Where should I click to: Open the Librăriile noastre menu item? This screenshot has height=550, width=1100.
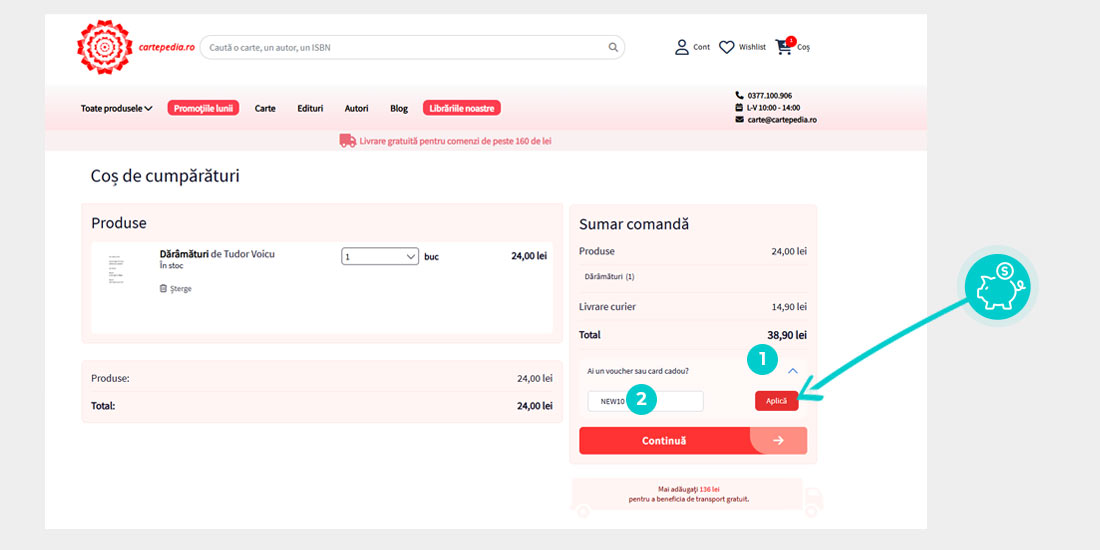(x=461, y=108)
